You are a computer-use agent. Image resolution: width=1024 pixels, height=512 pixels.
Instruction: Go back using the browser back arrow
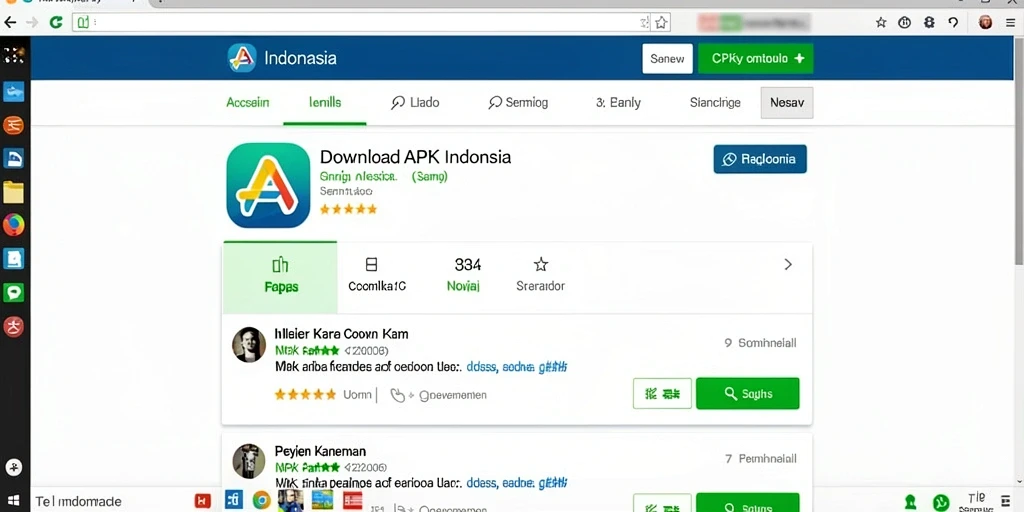pyautogui.click(x=10, y=23)
